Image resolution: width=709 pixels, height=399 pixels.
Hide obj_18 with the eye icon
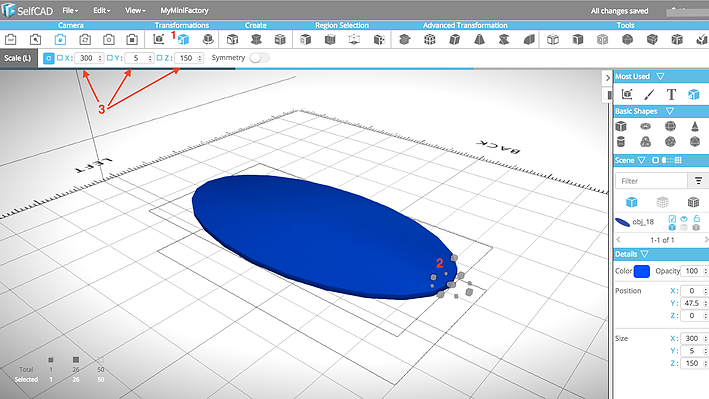click(x=684, y=218)
